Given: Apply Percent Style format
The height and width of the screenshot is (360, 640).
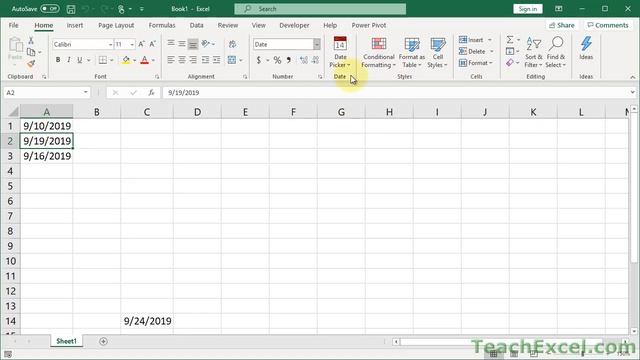Looking at the screenshot, I should tap(277, 60).
